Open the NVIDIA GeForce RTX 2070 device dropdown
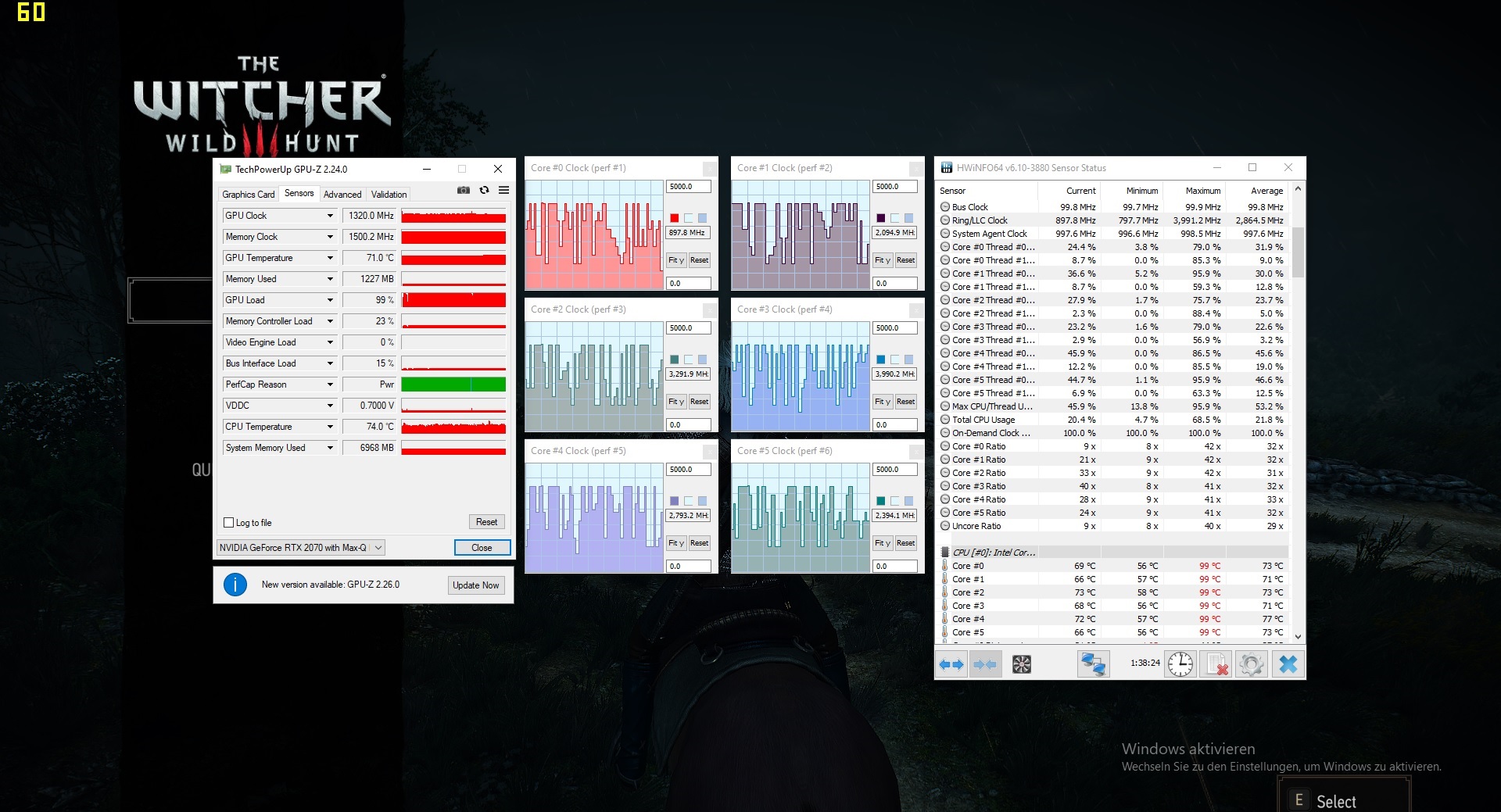 pyautogui.click(x=378, y=548)
